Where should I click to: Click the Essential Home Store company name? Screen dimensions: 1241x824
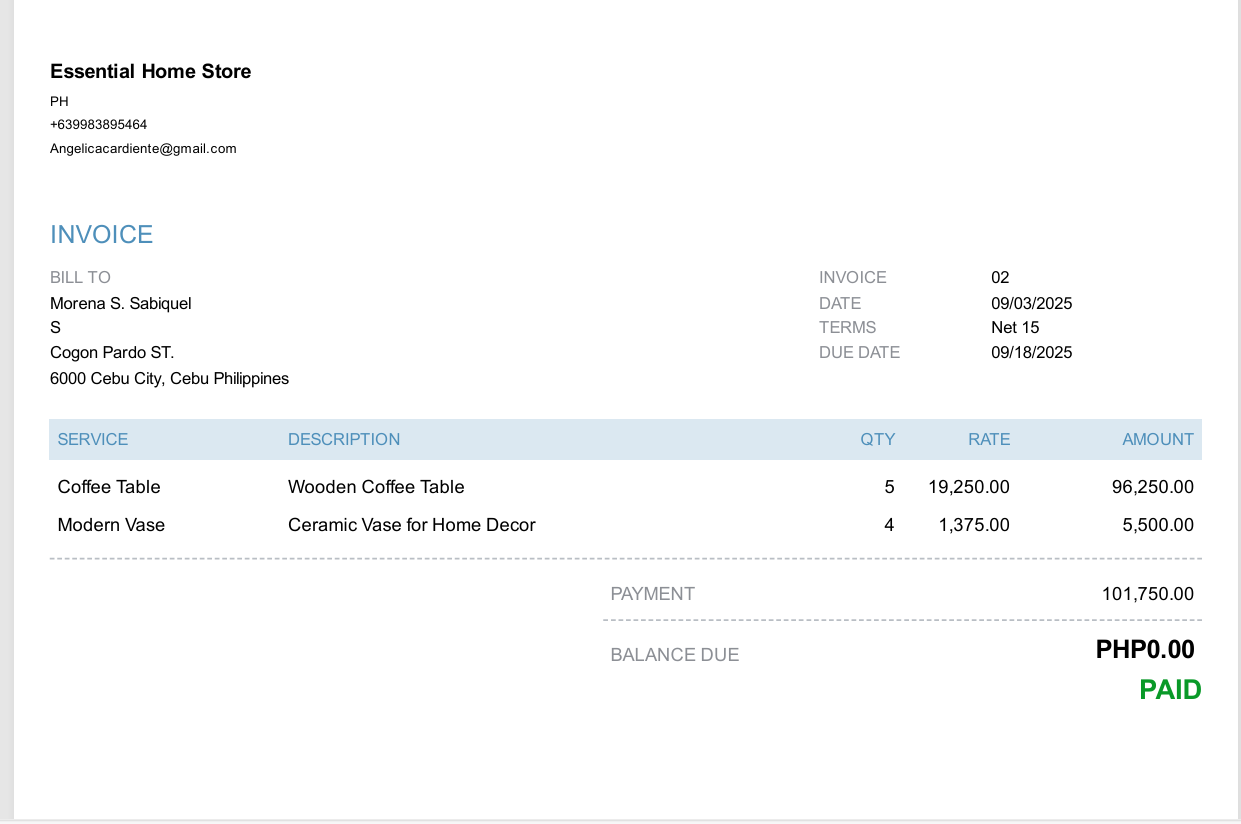[x=150, y=71]
